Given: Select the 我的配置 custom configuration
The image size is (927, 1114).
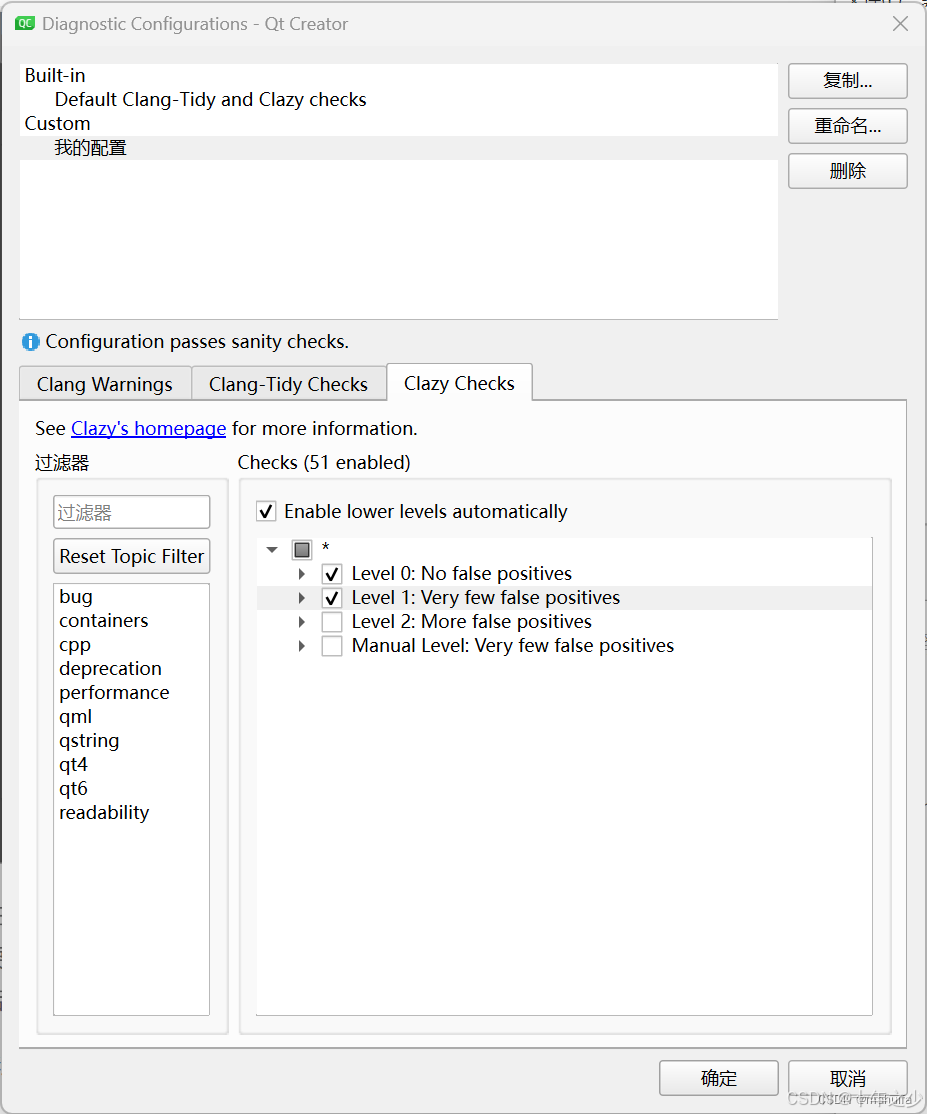Looking at the screenshot, I should (x=91, y=147).
